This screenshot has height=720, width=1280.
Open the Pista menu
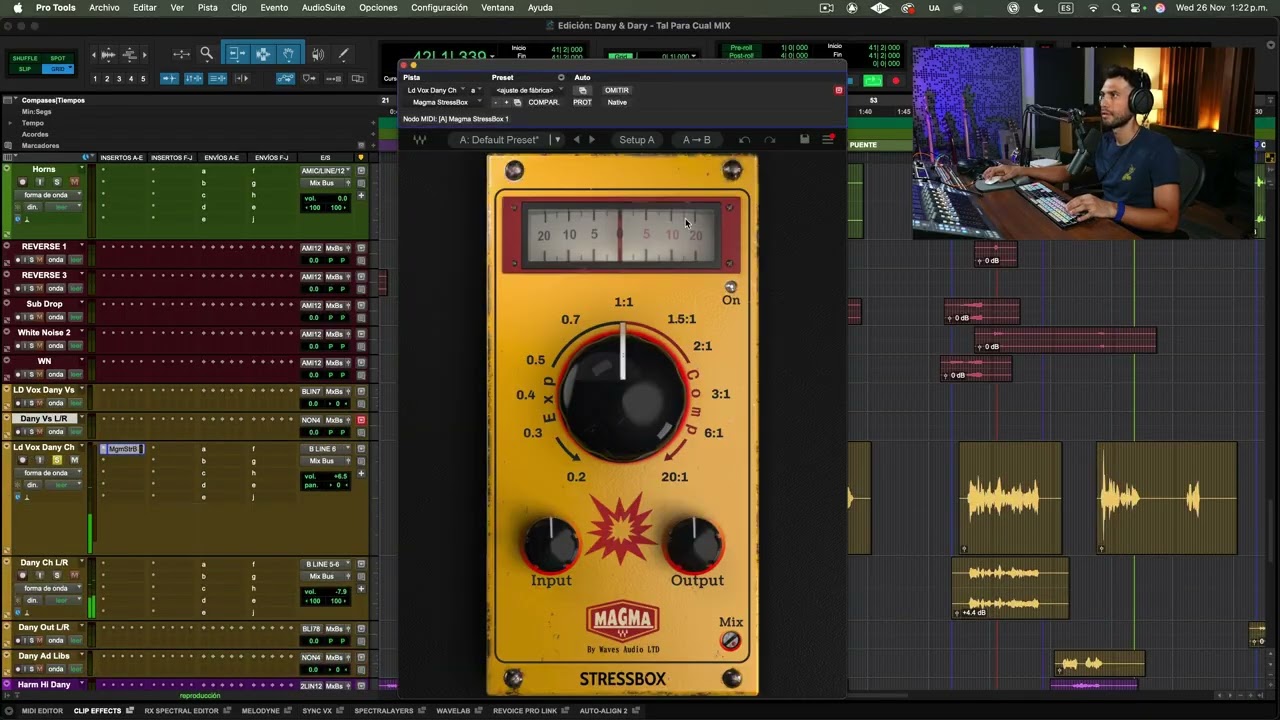pyautogui.click(x=207, y=8)
